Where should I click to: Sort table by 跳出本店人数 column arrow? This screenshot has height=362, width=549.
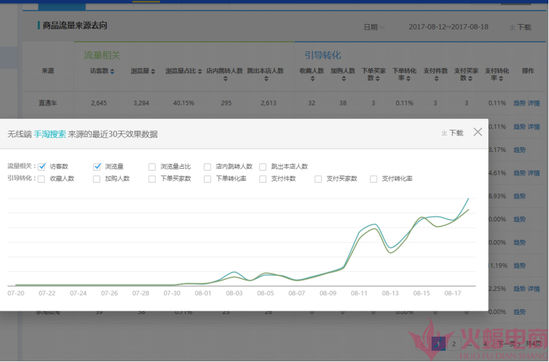266,79
